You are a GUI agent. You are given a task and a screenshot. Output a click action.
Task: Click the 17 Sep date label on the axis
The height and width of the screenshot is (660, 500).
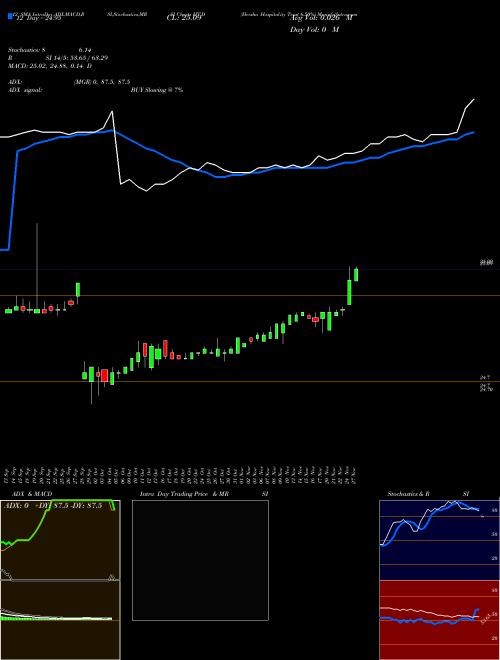[x=8, y=475]
